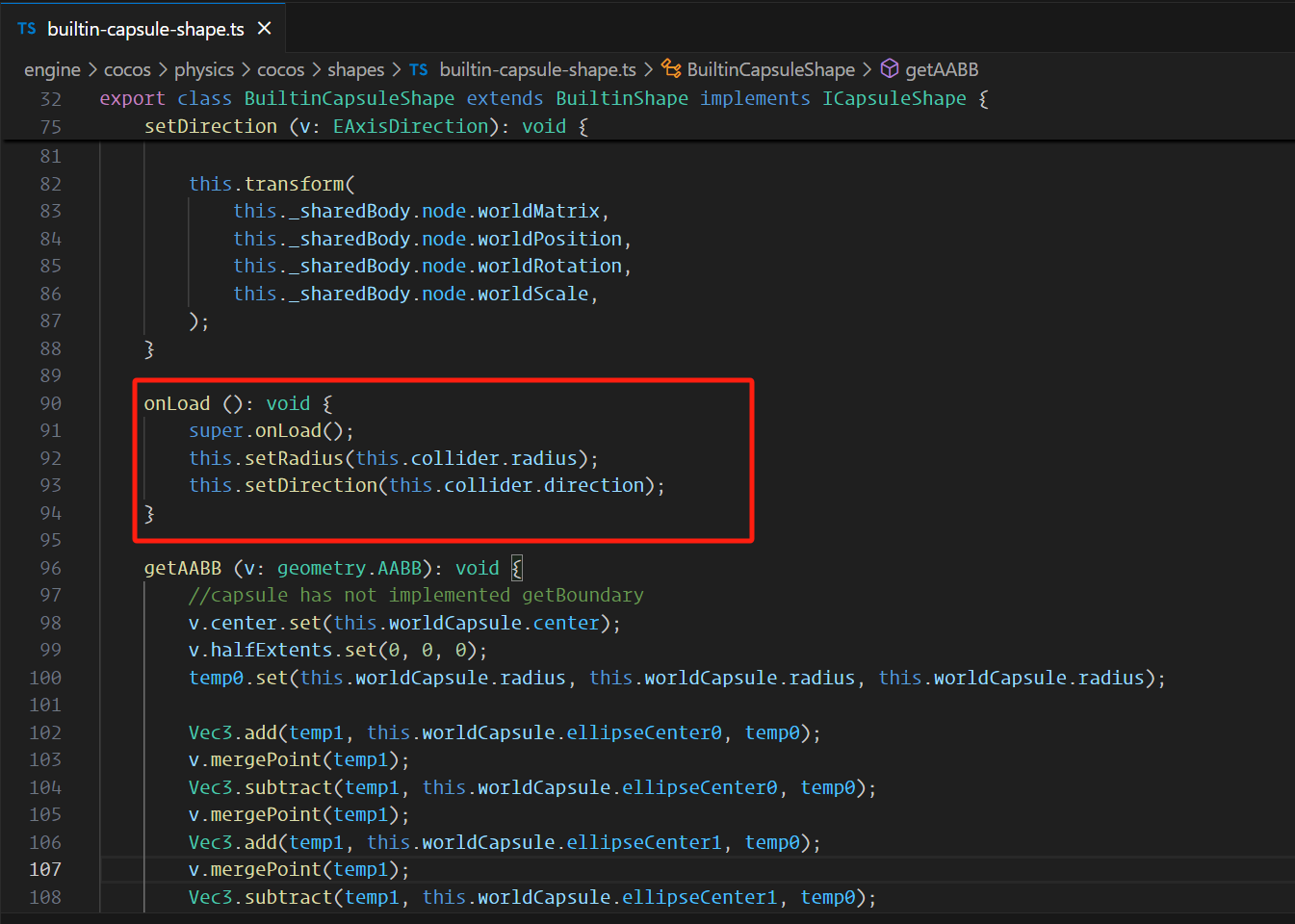The height and width of the screenshot is (924, 1295).
Task: Click the super.onLoad() call
Action: 272,430
